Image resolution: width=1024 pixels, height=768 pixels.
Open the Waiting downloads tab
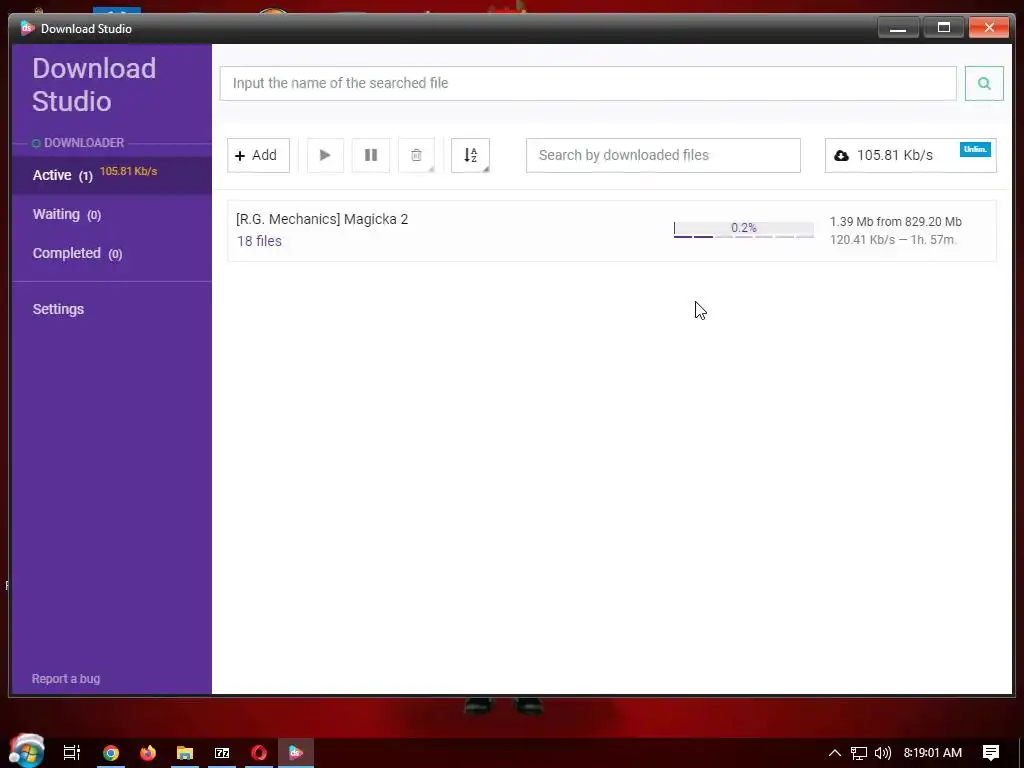112,214
